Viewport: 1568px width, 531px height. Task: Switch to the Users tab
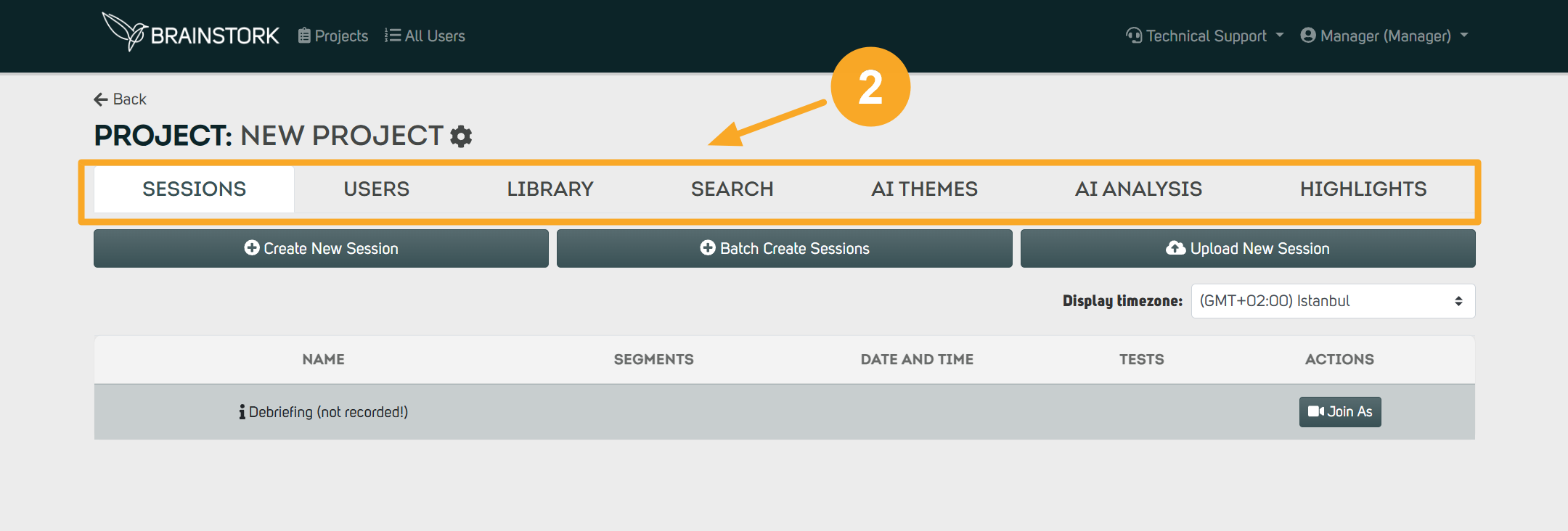(x=376, y=189)
